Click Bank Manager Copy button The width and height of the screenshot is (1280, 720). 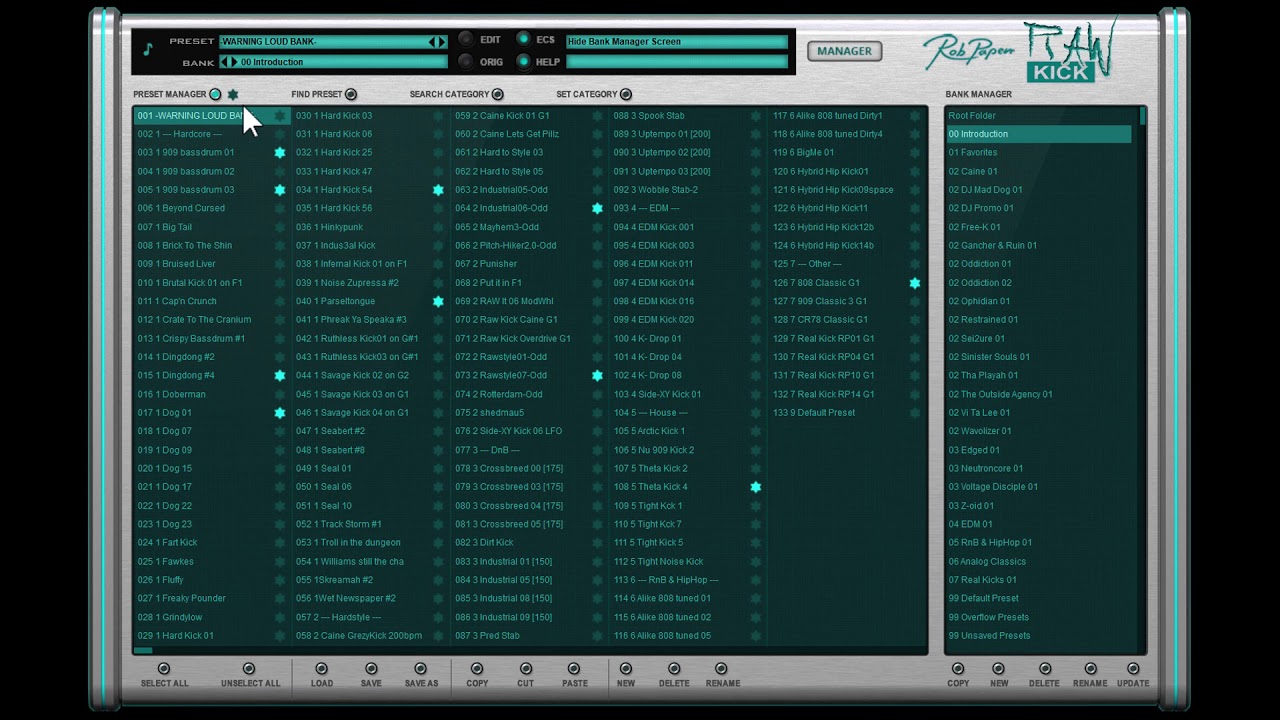pyautogui.click(x=958, y=669)
